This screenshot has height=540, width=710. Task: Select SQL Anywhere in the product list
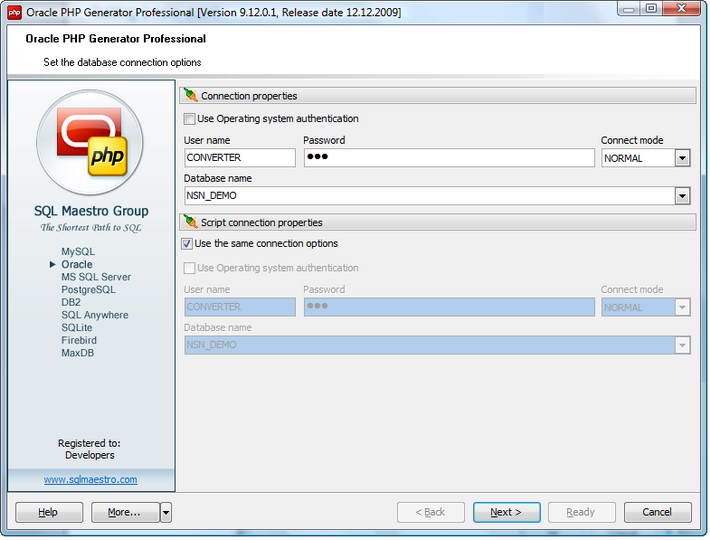tap(95, 315)
